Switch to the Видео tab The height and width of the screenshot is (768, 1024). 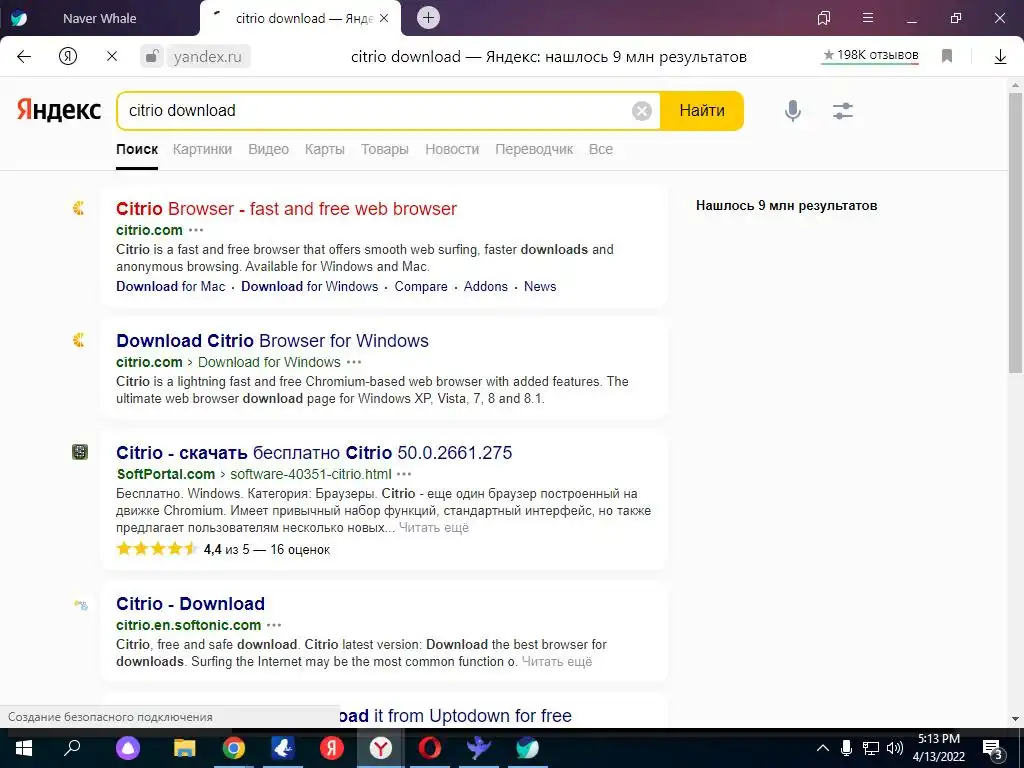click(x=268, y=149)
